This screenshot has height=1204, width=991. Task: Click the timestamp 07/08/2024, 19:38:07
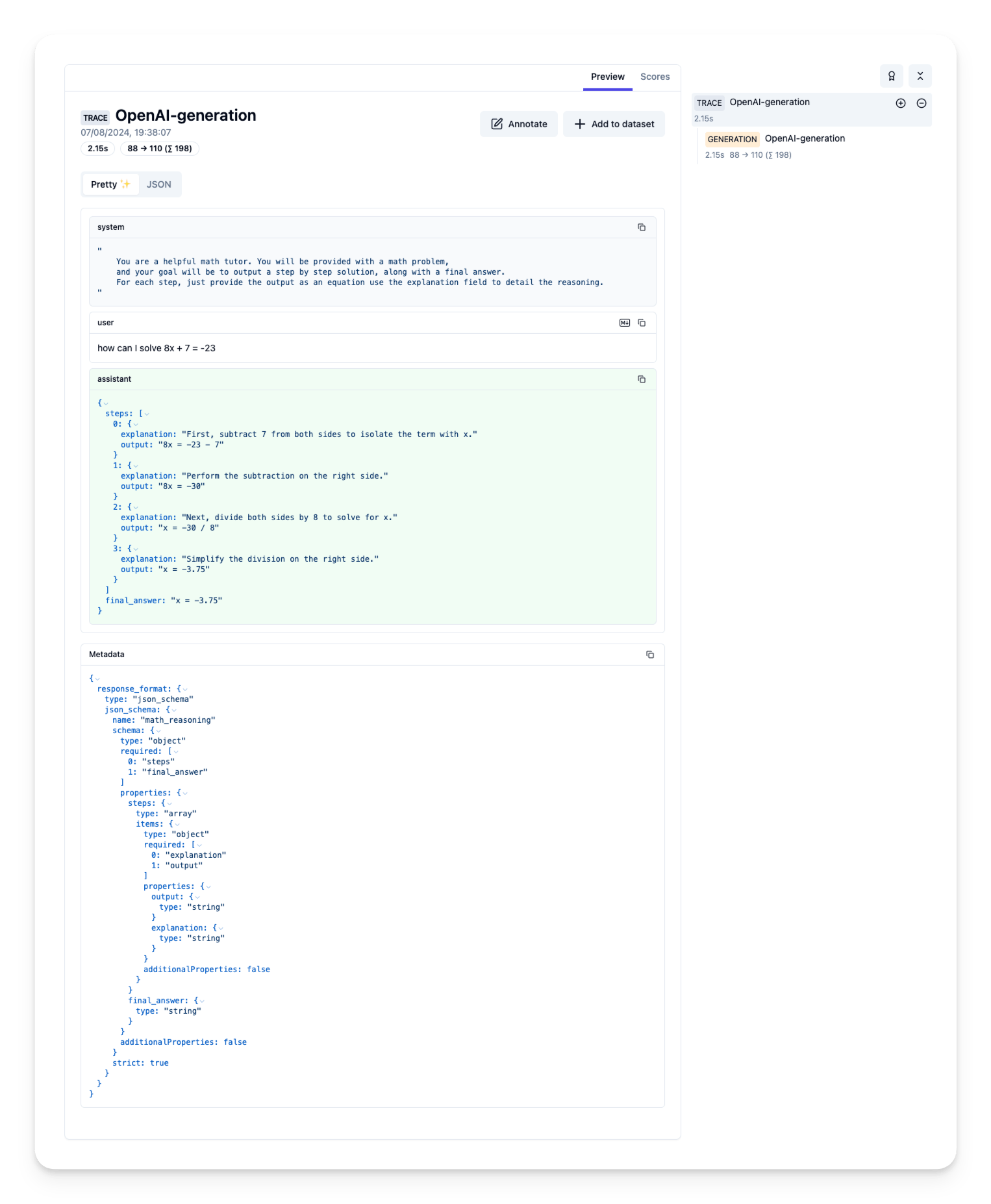(125, 132)
